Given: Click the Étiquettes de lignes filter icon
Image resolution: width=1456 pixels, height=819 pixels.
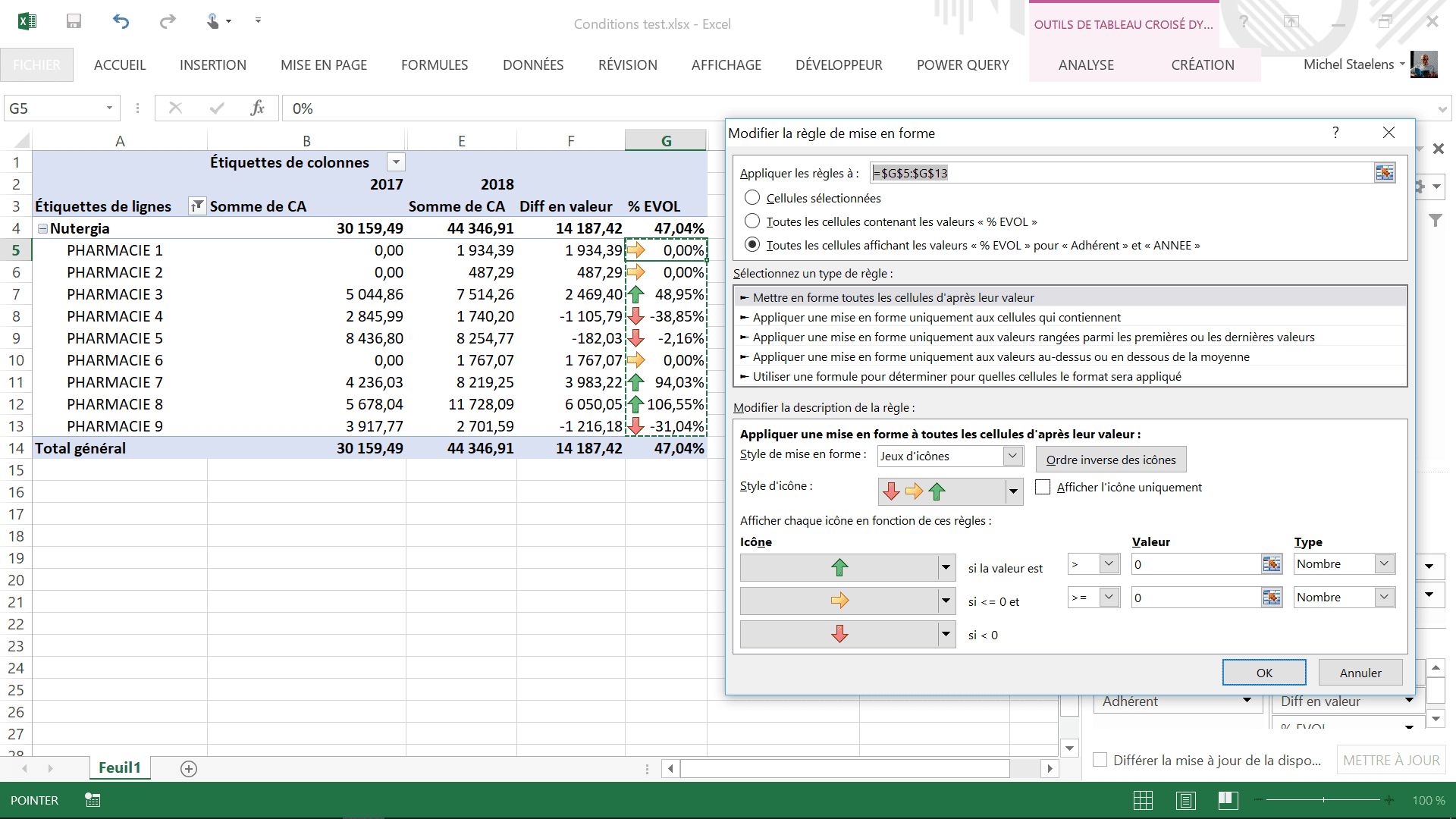Looking at the screenshot, I should [196, 206].
